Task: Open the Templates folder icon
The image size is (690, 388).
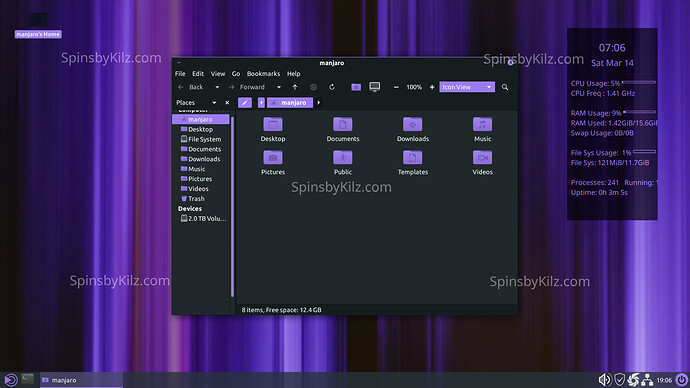Action: pos(412,157)
